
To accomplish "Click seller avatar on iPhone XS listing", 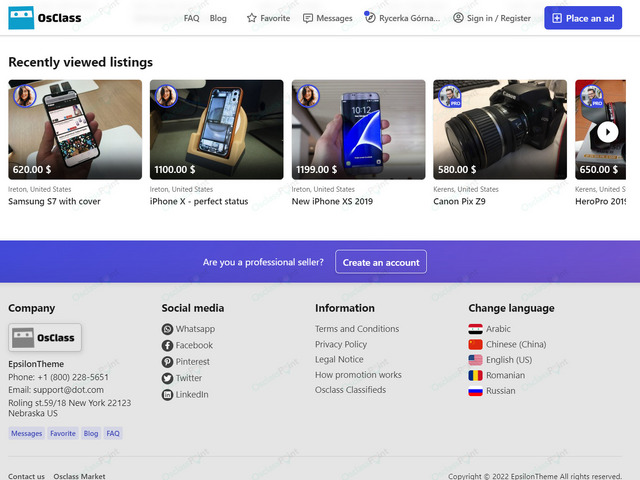I will [308, 96].
